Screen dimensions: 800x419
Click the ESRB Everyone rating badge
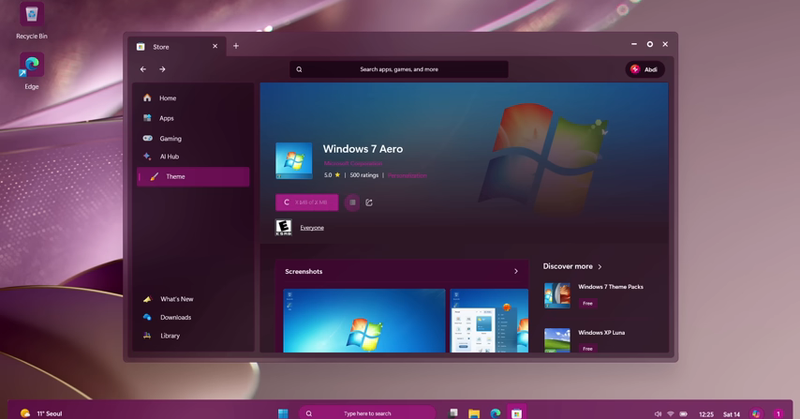pyautogui.click(x=283, y=228)
